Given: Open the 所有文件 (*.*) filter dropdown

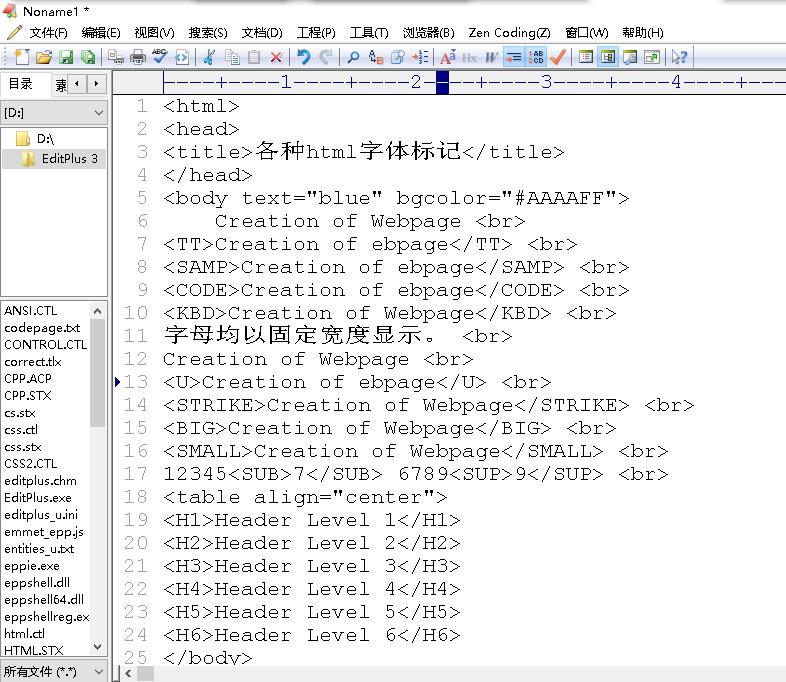Looking at the screenshot, I should click(x=54, y=671).
